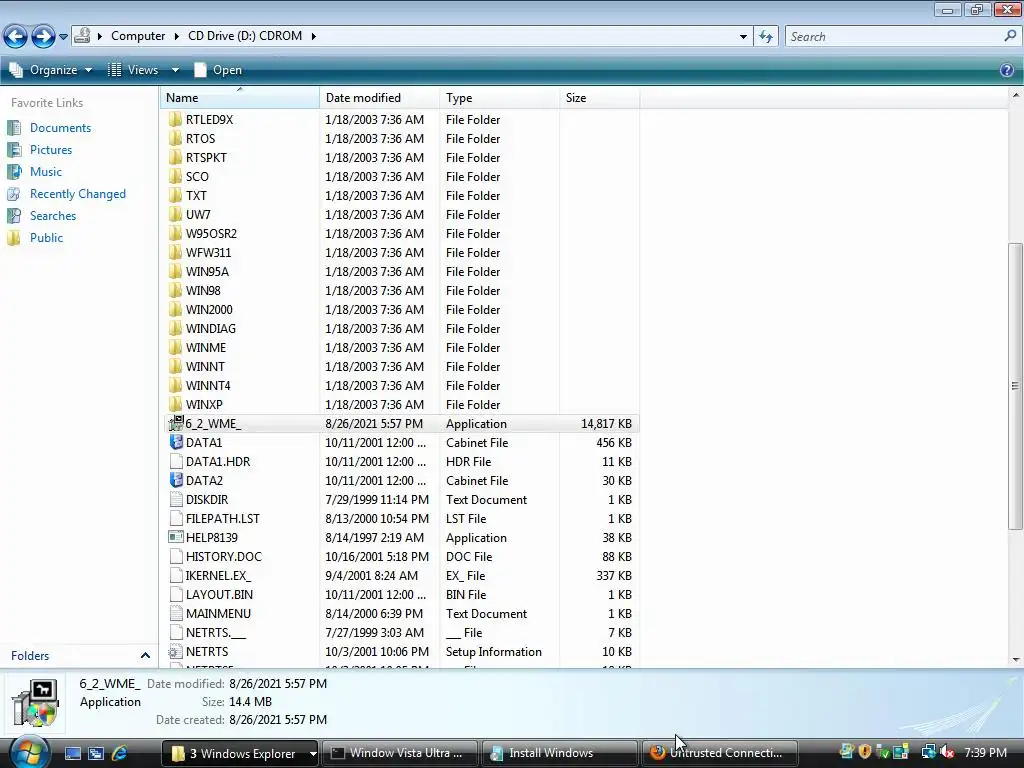Click the Computer breadcrumb segment
The image size is (1024, 768).
coord(138,36)
